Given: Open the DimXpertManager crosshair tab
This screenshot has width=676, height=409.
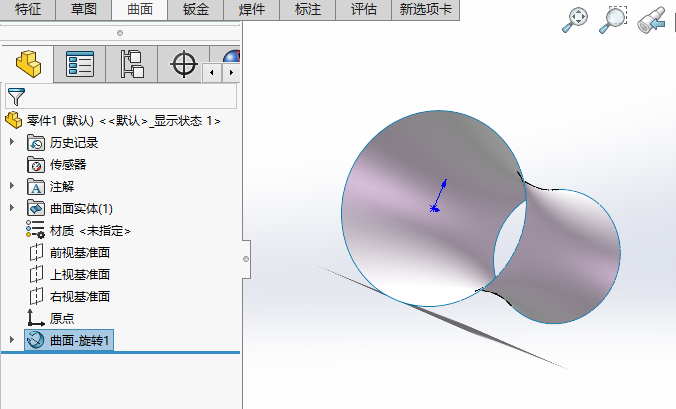Looking at the screenshot, I should tap(184, 64).
